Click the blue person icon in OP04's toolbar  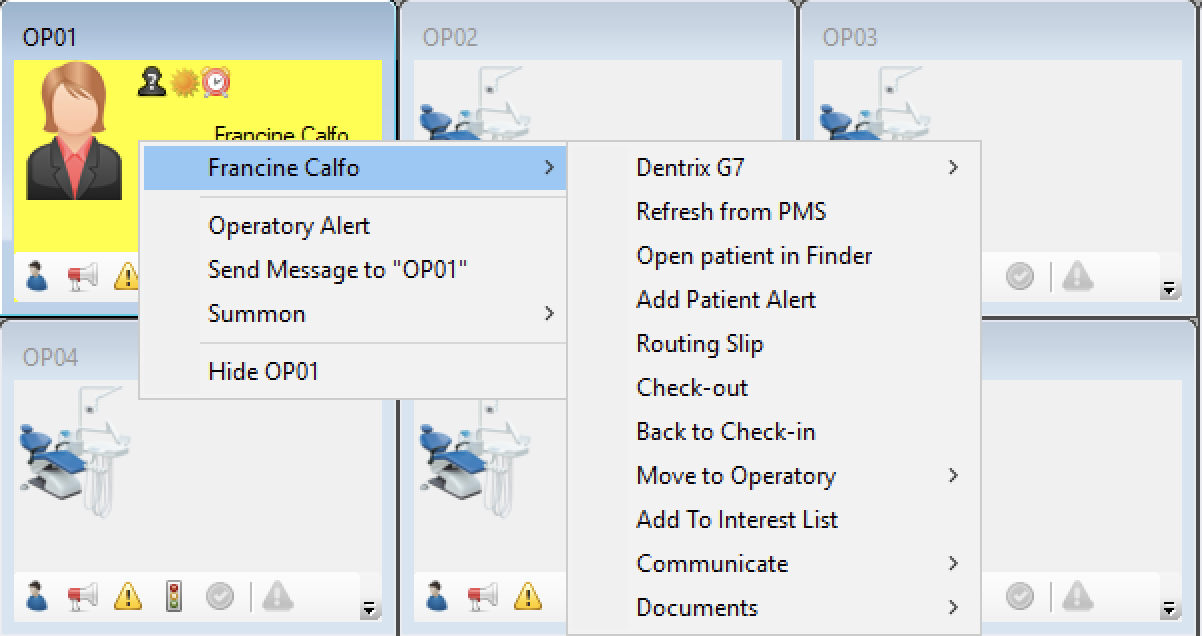pos(37,596)
